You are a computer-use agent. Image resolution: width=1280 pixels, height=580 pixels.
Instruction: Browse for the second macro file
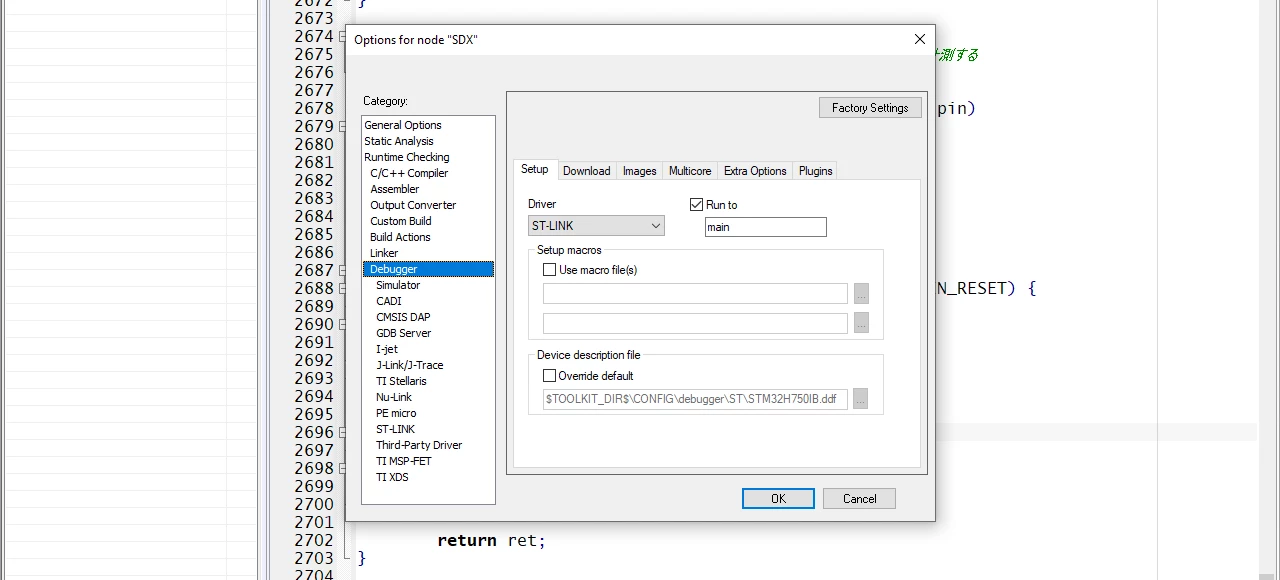pyautogui.click(x=861, y=323)
